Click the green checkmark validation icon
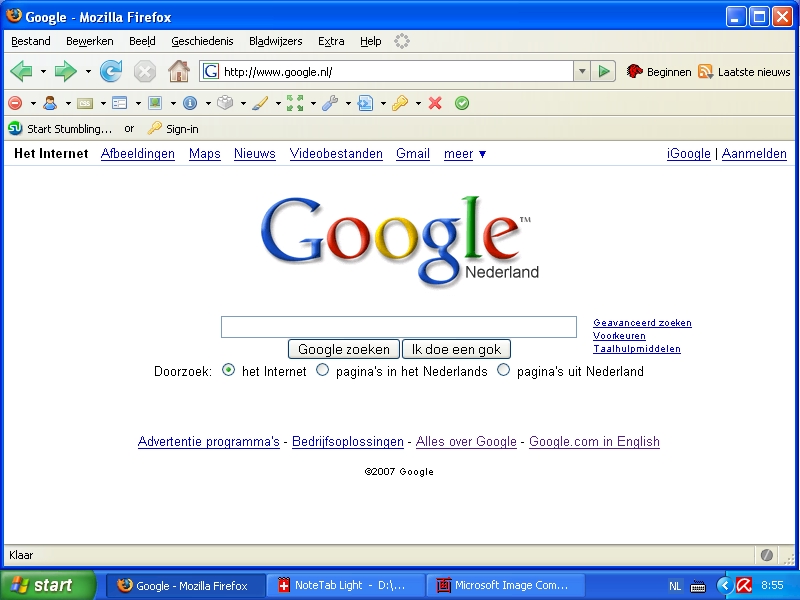 (462, 103)
